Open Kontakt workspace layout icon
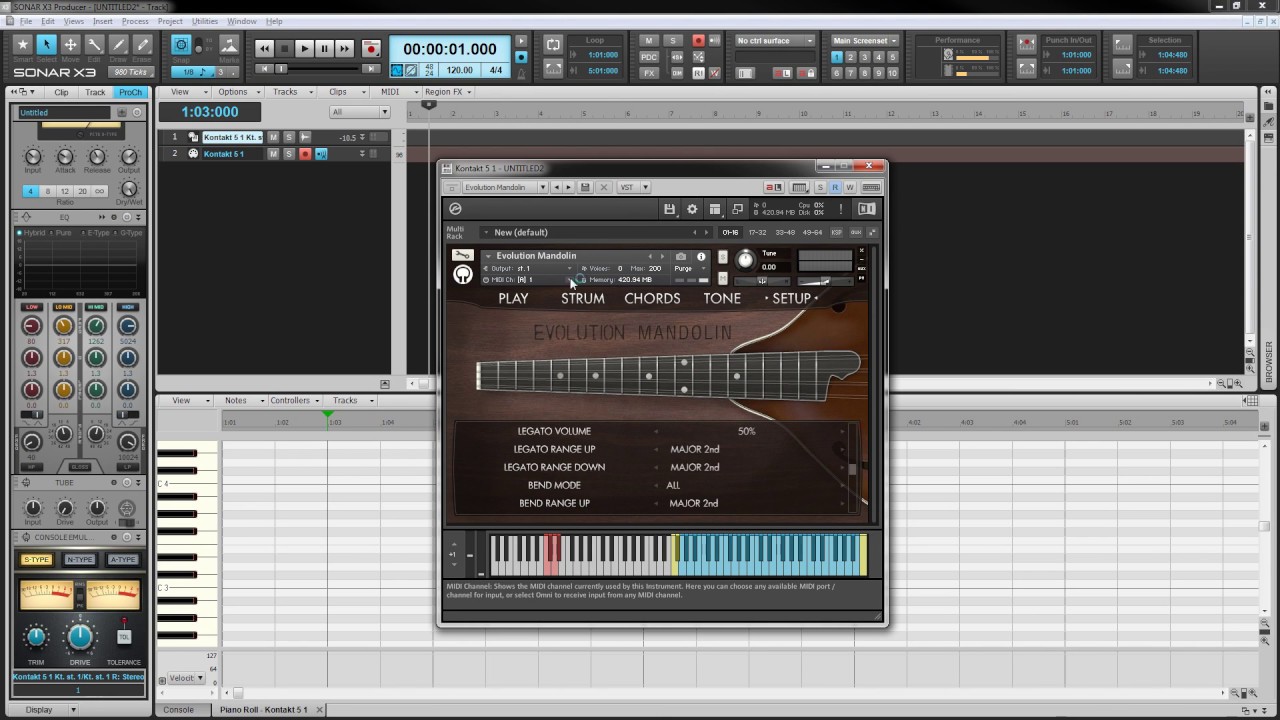Image resolution: width=1280 pixels, height=720 pixels. pyautogui.click(x=715, y=209)
